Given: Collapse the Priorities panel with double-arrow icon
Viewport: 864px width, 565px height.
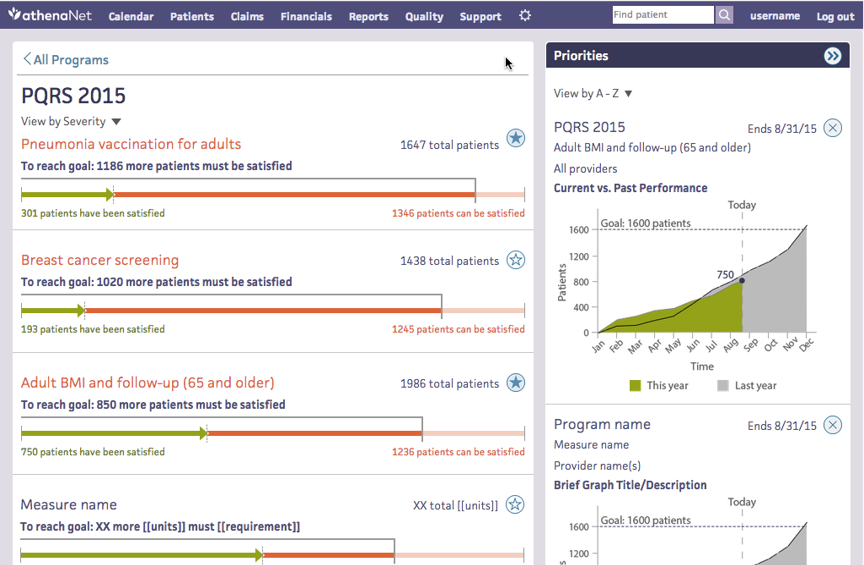Looking at the screenshot, I should click(x=832, y=56).
